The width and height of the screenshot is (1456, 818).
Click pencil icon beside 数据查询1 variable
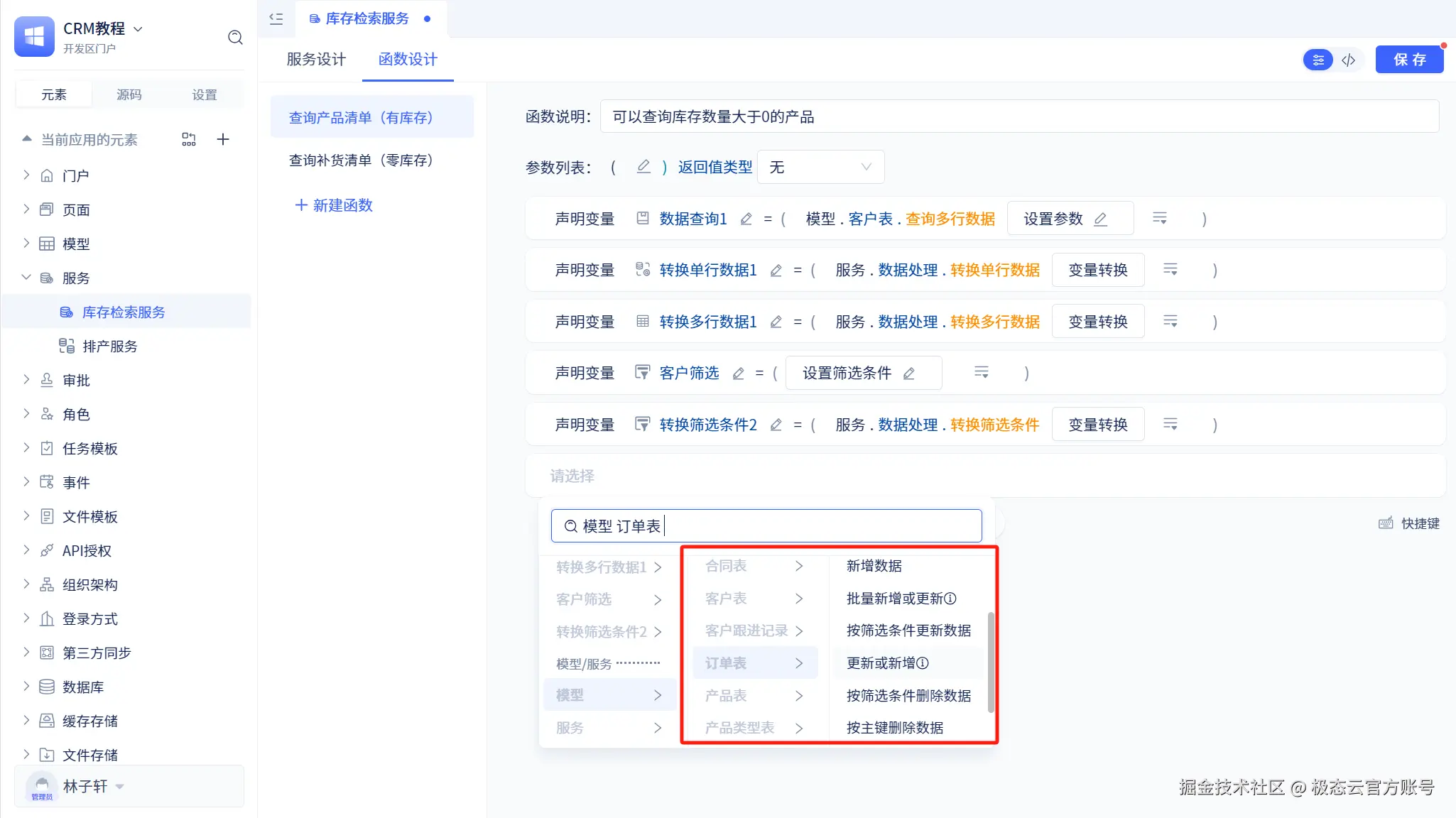[x=746, y=219]
